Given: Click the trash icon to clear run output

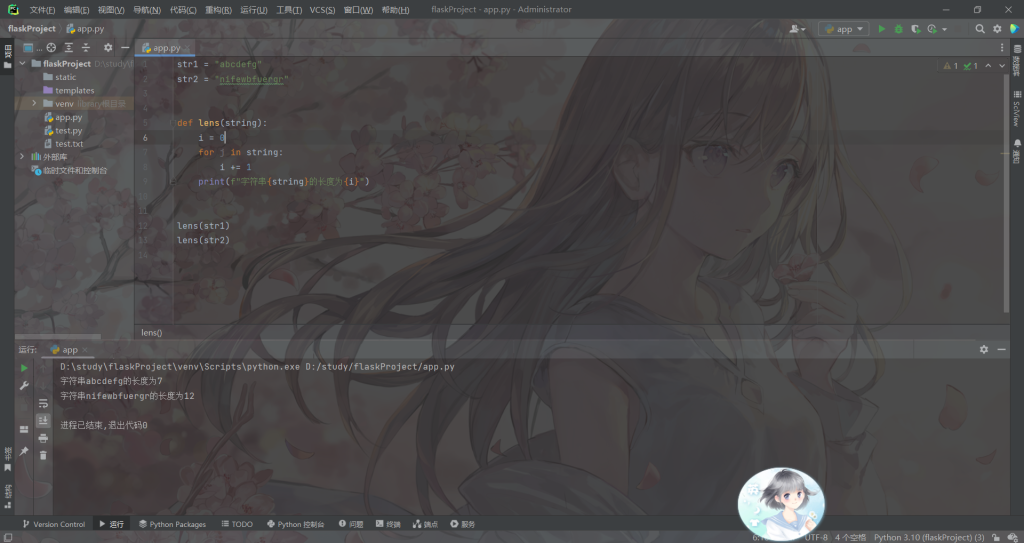Looking at the screenshot, I should [43, 455].
